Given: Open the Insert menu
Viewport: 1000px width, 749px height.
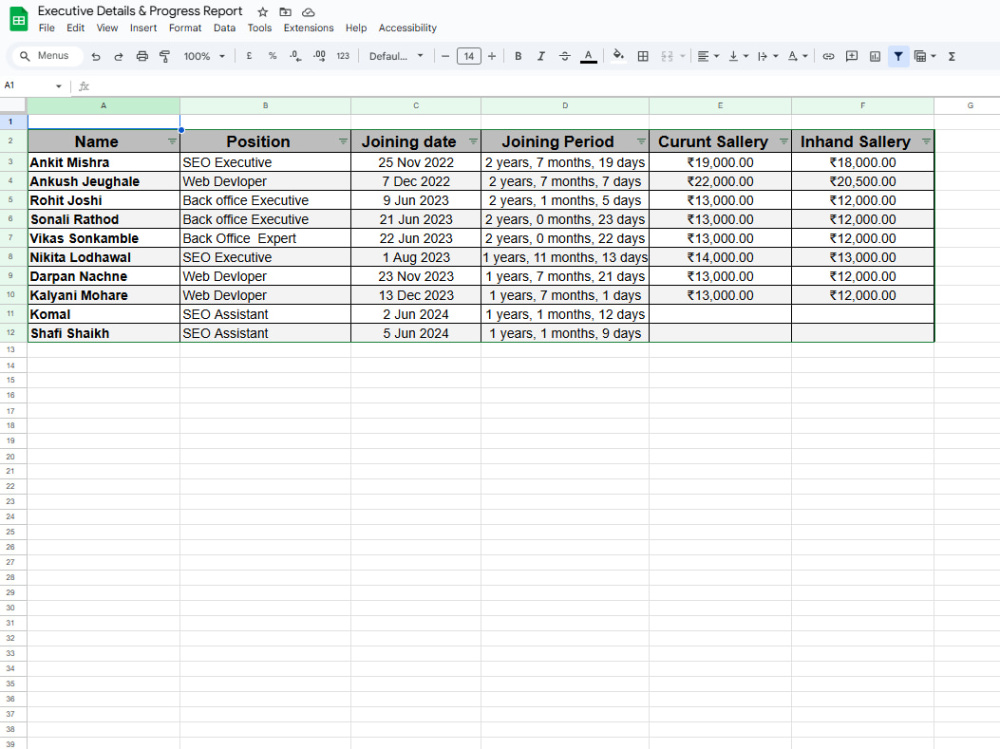Looking at the screenshot, I should [x=143, y=28].
